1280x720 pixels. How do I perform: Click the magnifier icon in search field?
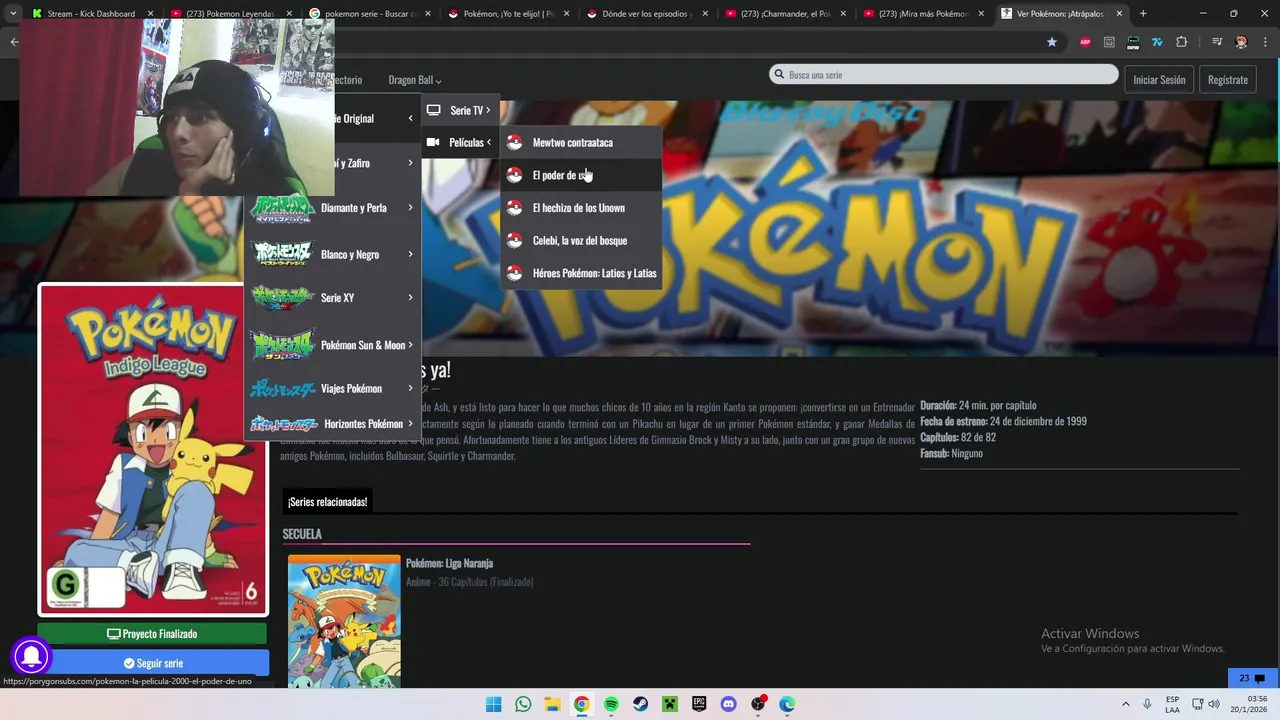click(779, 75)
